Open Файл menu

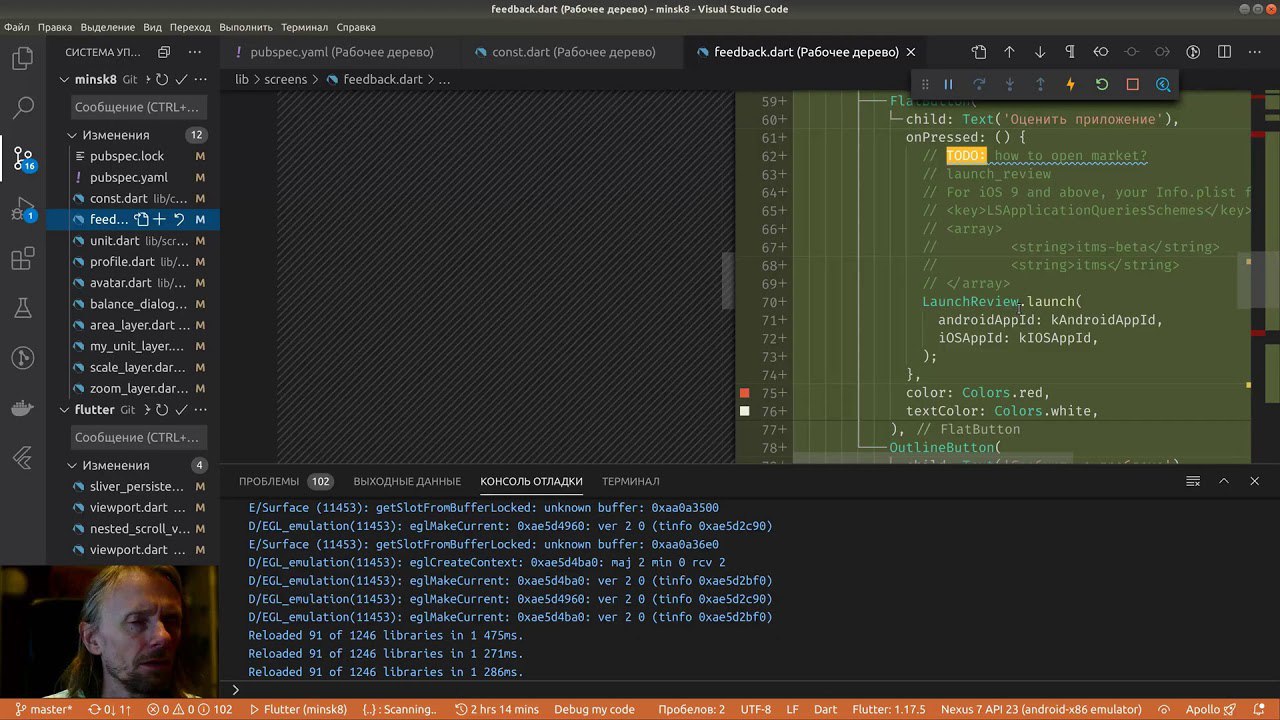tap(17, 27)
